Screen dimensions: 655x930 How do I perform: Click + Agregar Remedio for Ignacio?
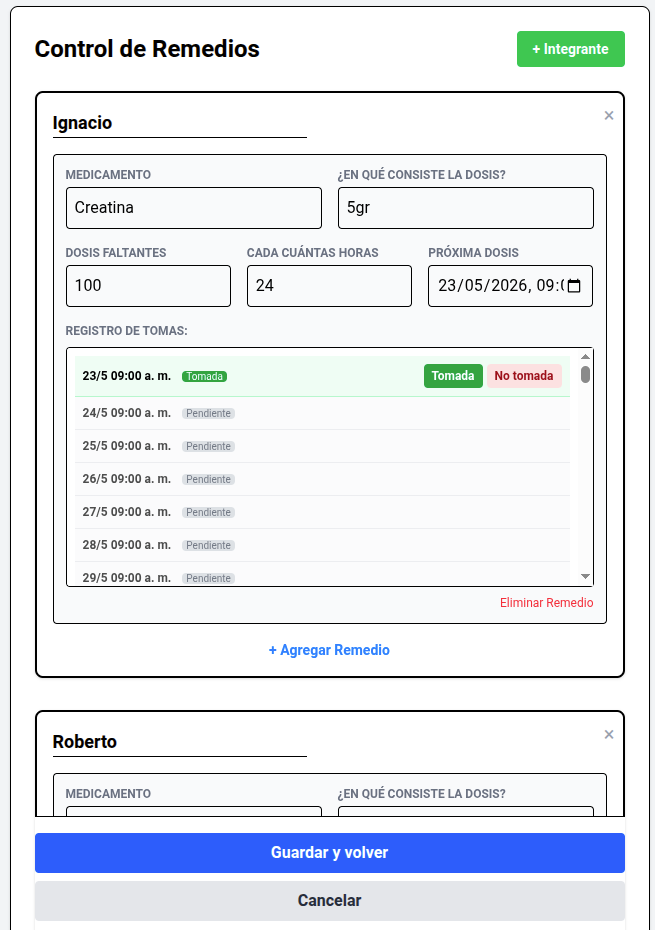pos(329,650)
